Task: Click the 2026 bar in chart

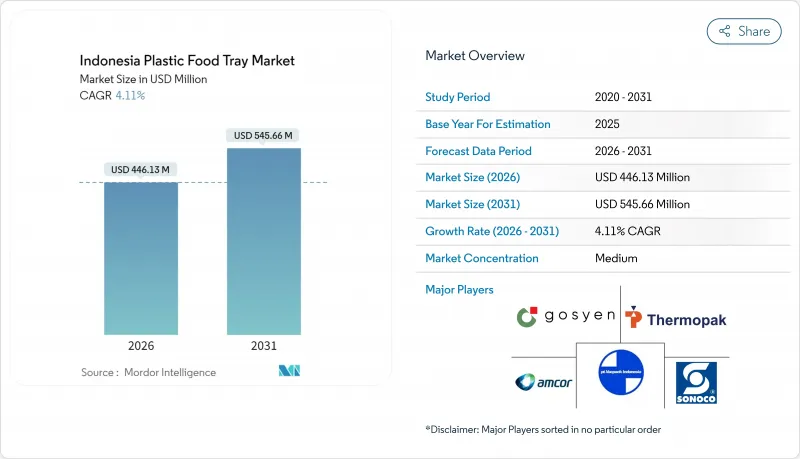Action: (141, 258)
